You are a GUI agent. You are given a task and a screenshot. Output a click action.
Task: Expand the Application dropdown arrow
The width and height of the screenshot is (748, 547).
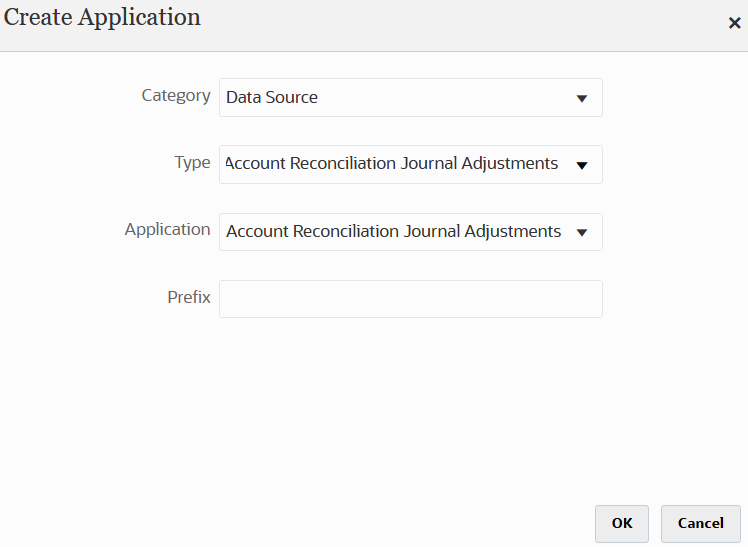click(581, 232)
